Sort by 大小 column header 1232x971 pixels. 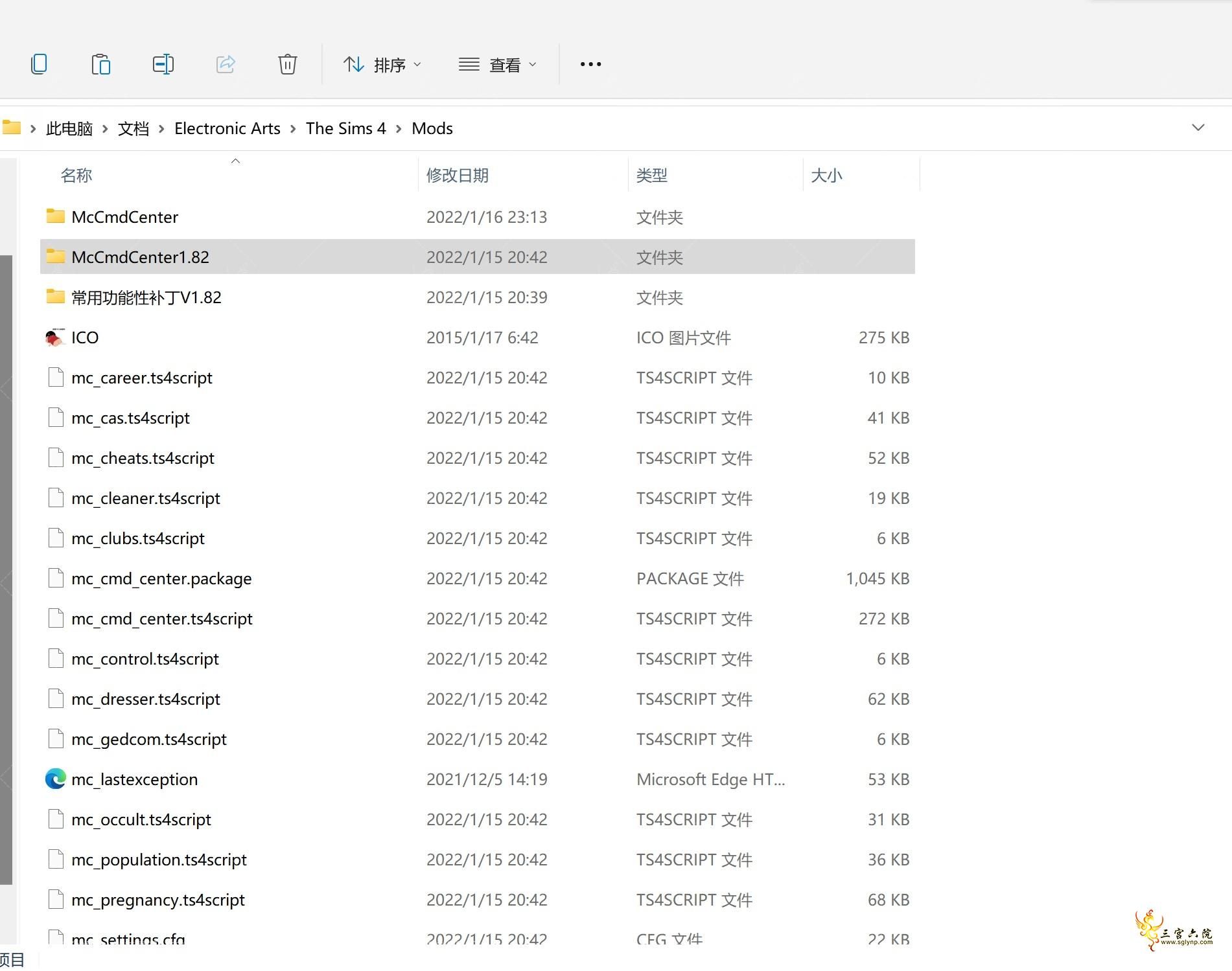pyautogui.click(x=827, y=176)
